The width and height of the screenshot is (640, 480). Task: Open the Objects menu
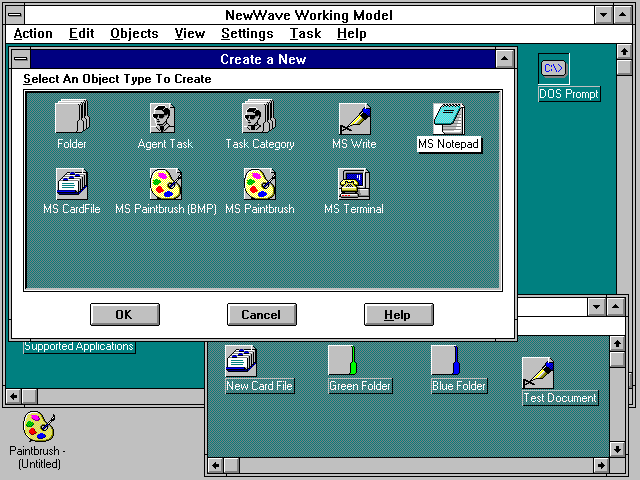[x=134, y=34]
